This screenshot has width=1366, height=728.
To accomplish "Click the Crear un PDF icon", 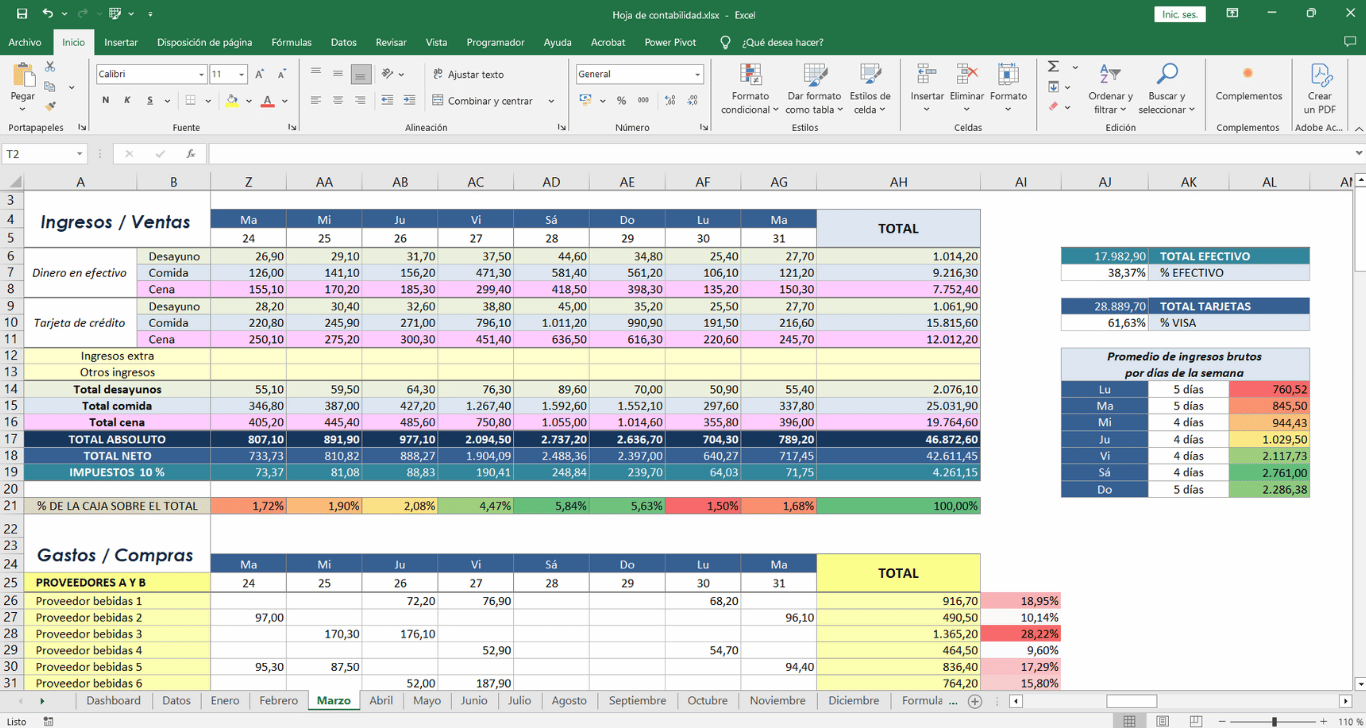I will pos(1320,76).
